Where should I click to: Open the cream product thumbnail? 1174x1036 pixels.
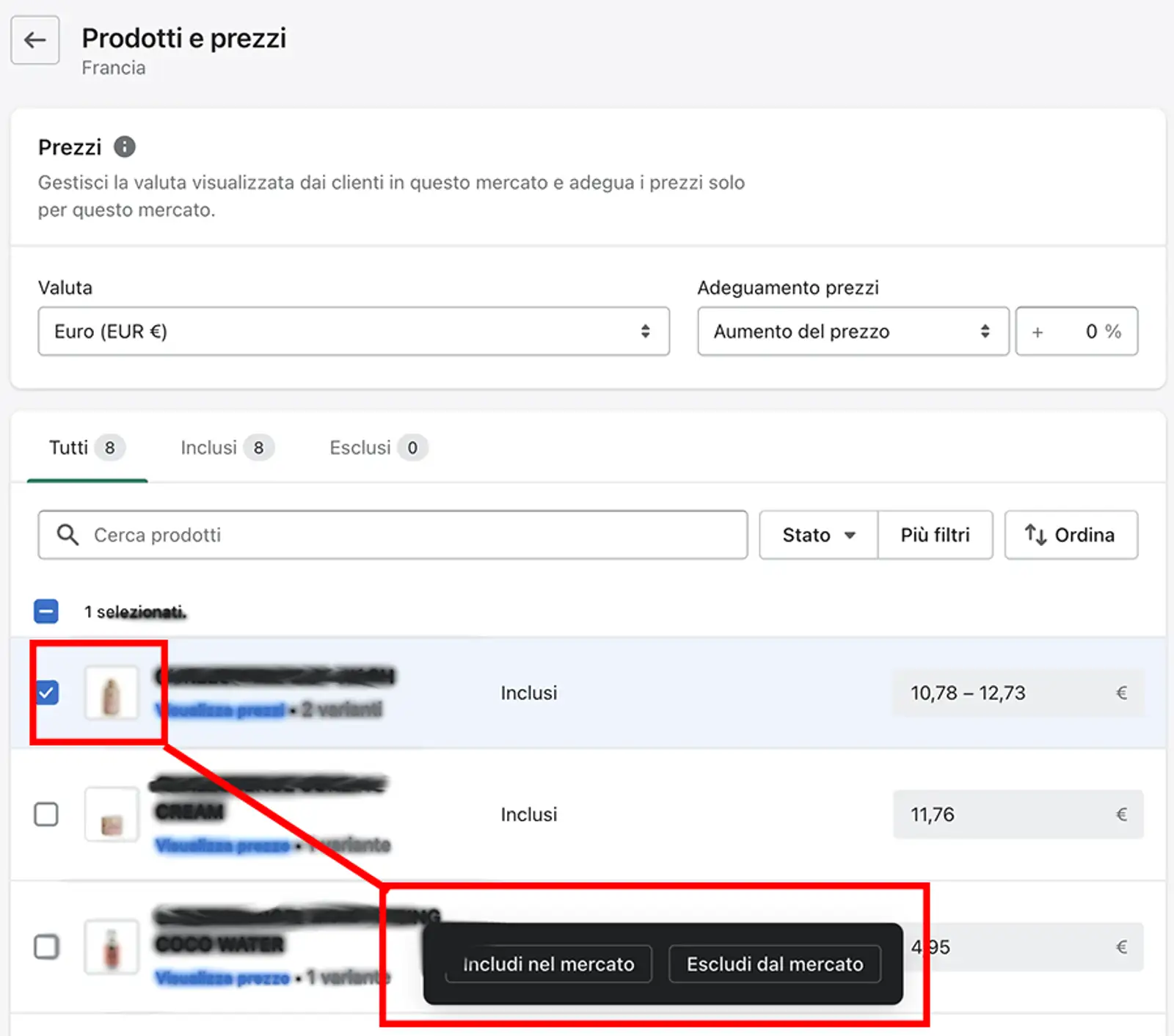point(111,814)
